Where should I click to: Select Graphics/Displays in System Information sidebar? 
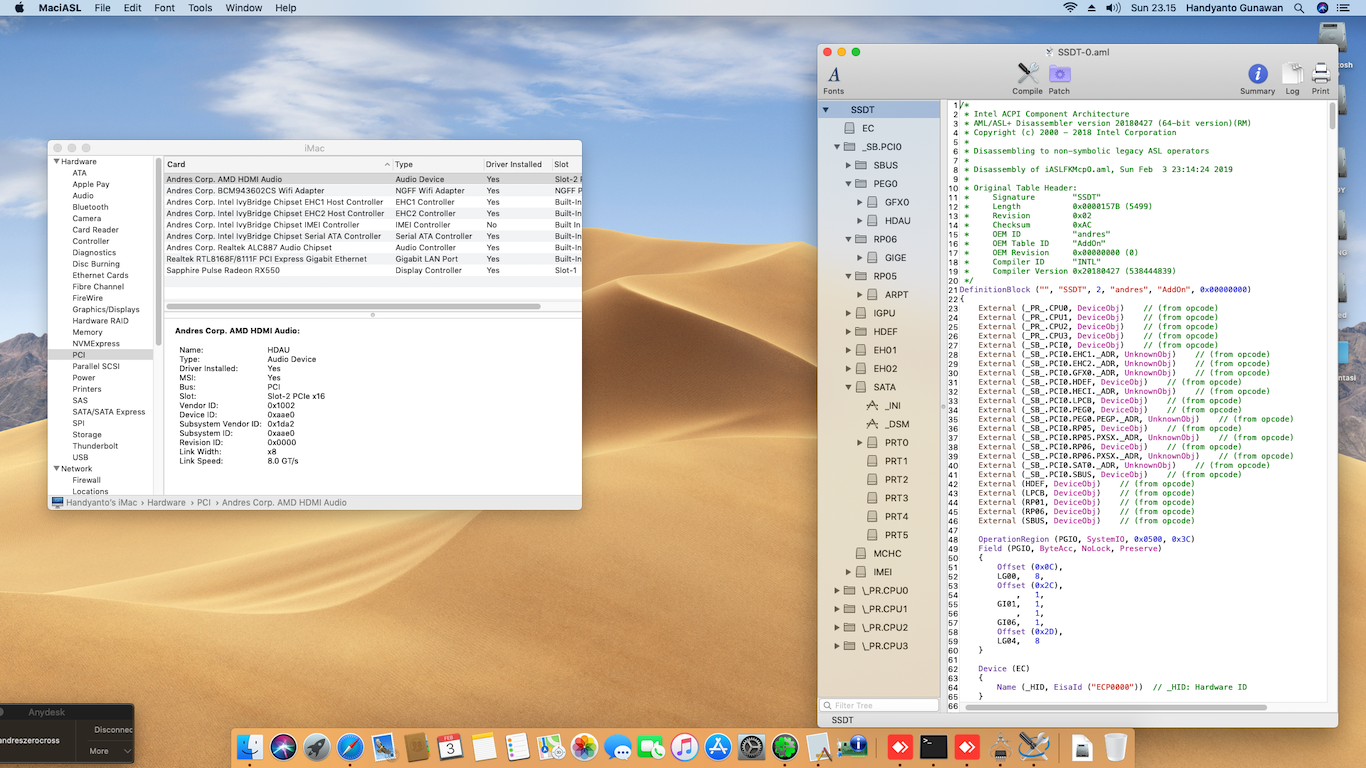tap(106, 309)
